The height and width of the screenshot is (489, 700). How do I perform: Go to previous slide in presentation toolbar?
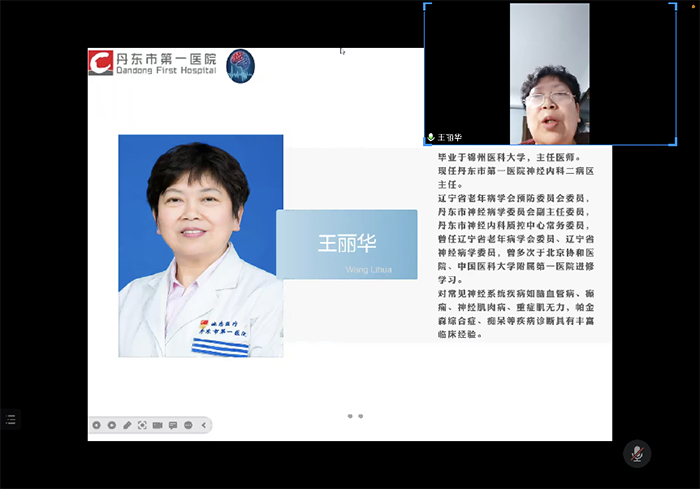[x=96, y=425]
